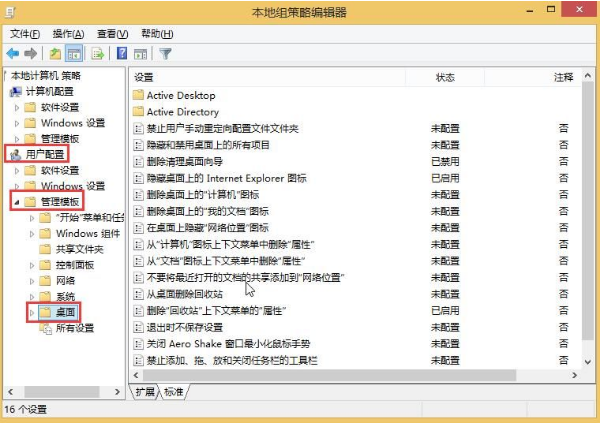Click left arrow of tree pane scrollbar
Image resolution: width=600 pixels, height=426 pixels.
(10, 392)
